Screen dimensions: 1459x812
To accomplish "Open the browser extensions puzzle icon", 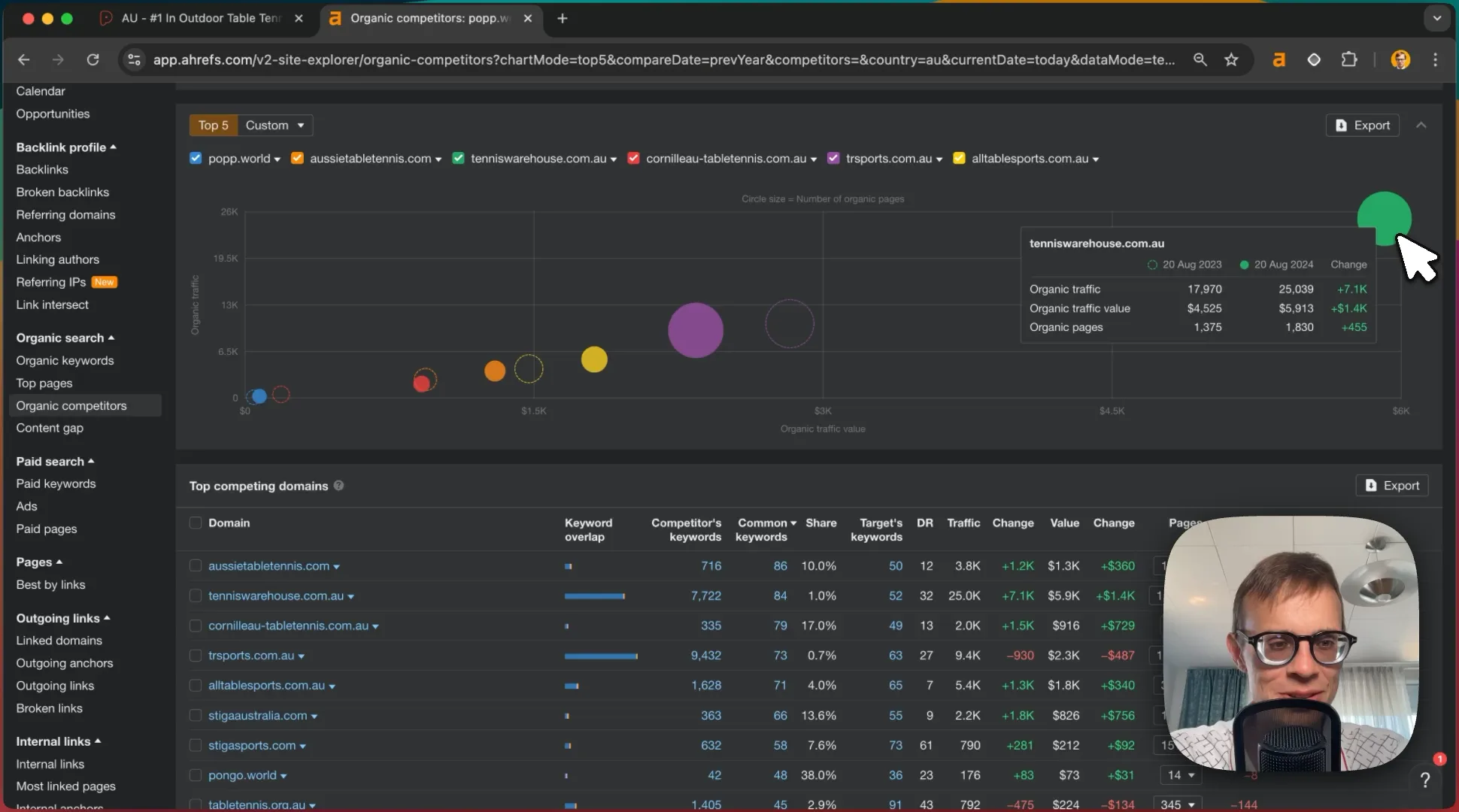I will 1349,59.
